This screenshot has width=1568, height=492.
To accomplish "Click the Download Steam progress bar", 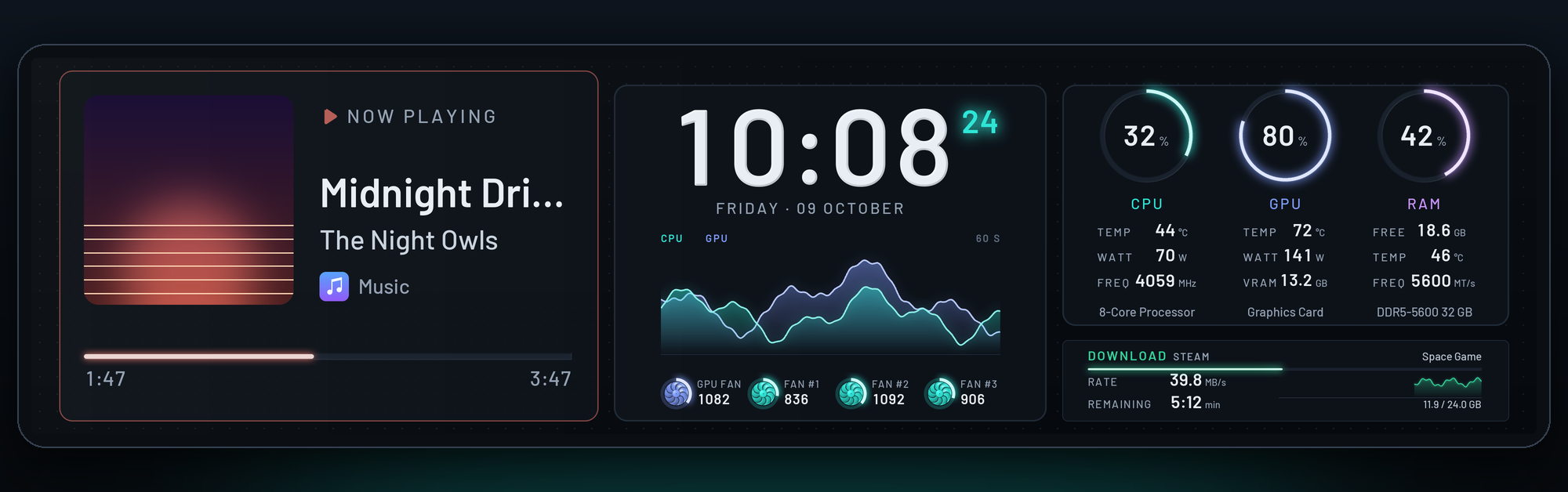I will click(x=1284, y=369).
